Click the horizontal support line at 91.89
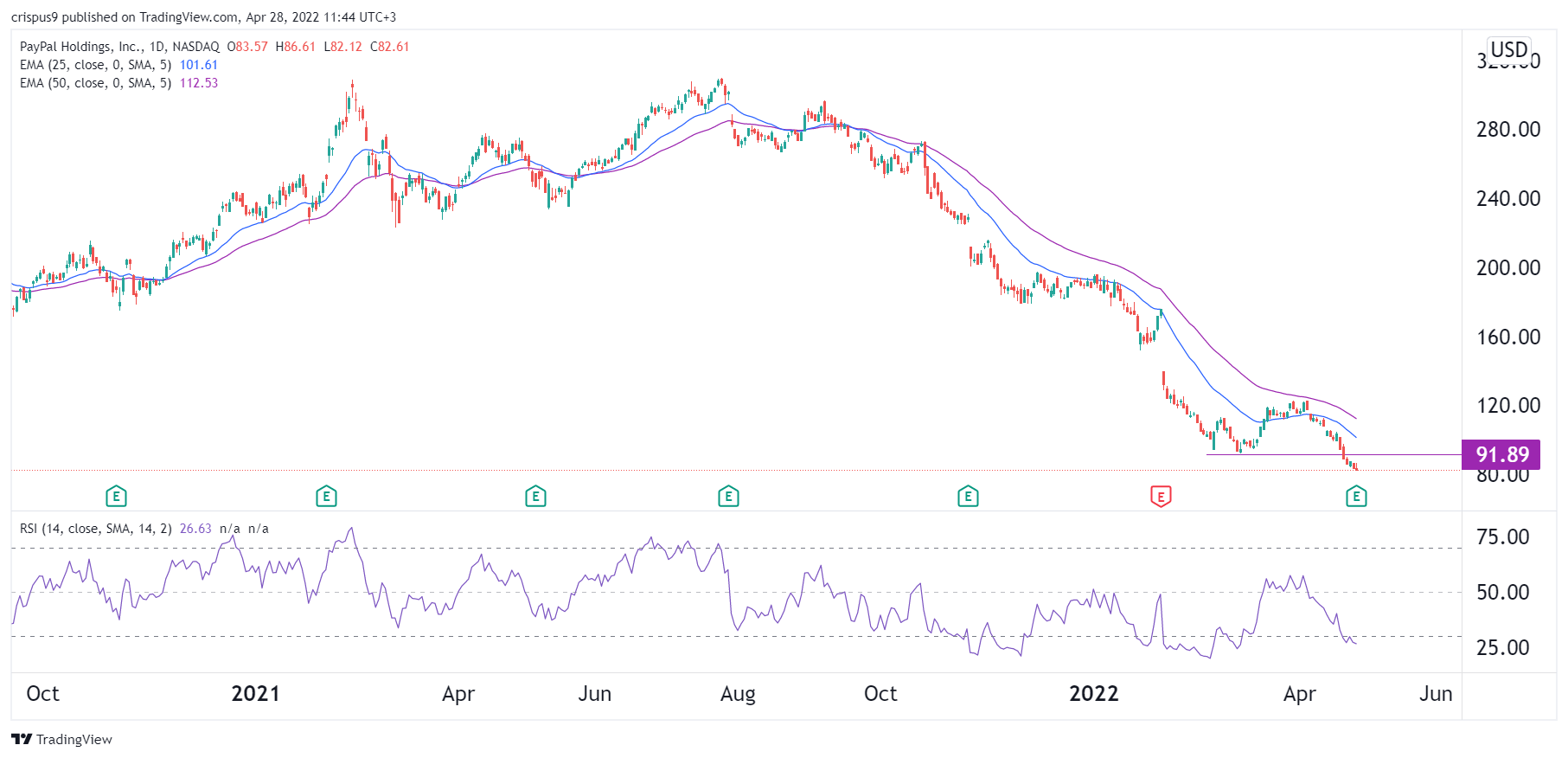The image size is (1568, 758). point(1333,454)
